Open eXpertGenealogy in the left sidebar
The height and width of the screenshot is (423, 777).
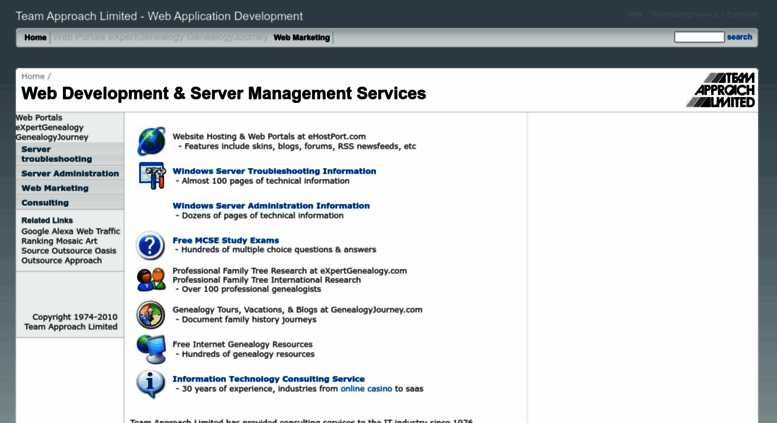click(50, 127)
